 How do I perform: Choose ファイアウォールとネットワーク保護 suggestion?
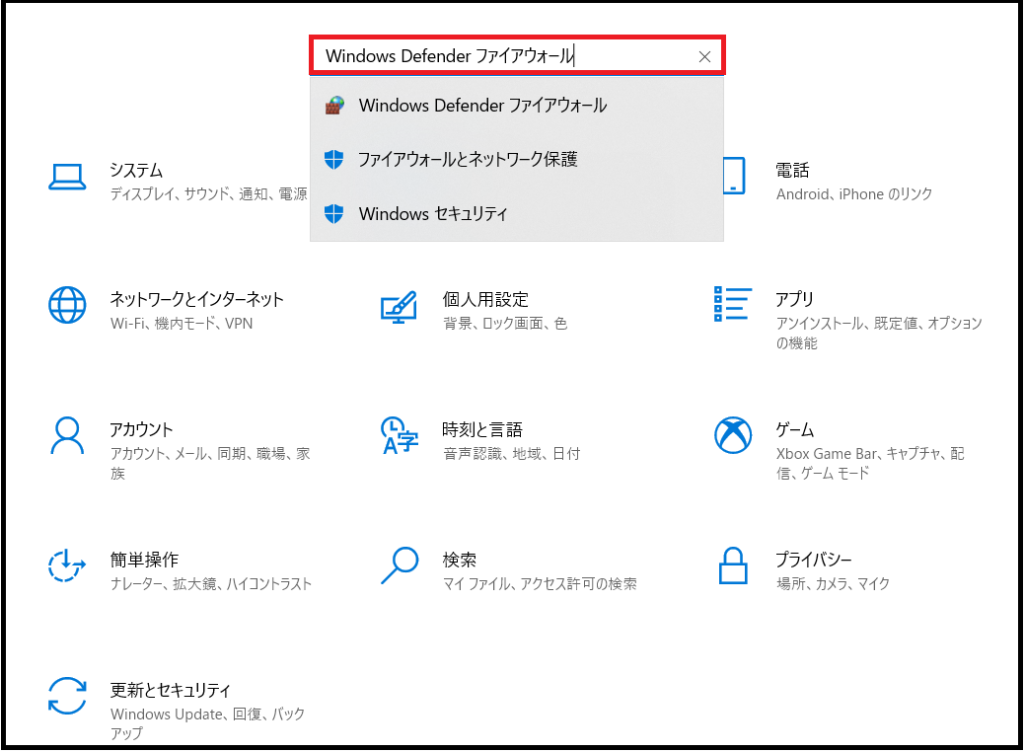pos(517,159)
